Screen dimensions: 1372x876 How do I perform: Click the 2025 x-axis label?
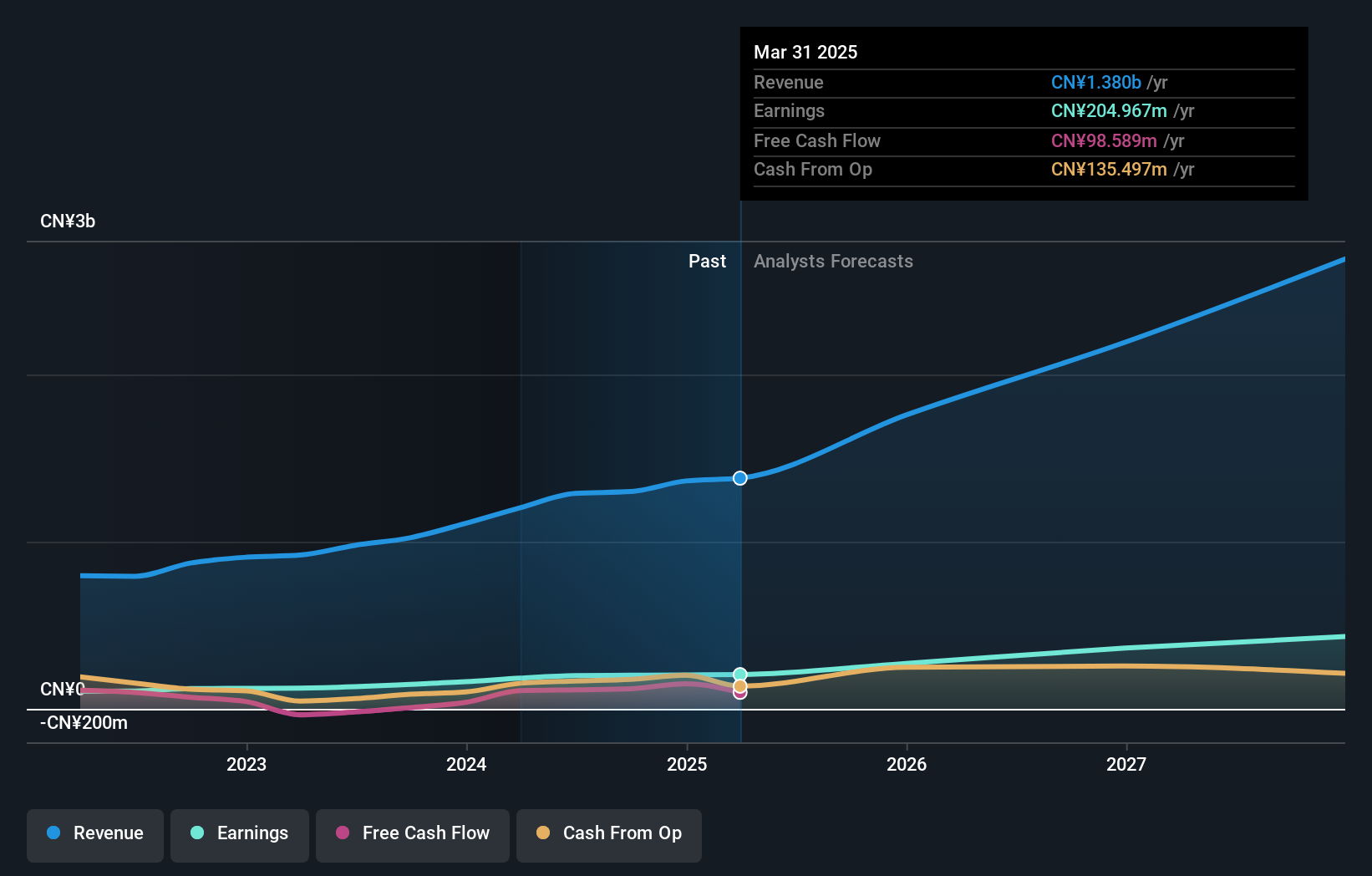click(x=687, y=764)
